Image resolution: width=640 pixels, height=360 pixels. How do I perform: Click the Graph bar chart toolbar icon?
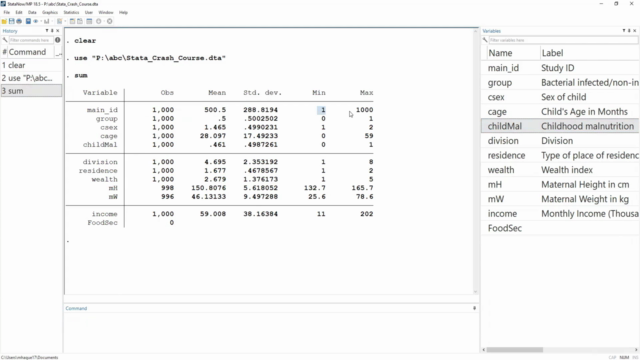point(47,21)
